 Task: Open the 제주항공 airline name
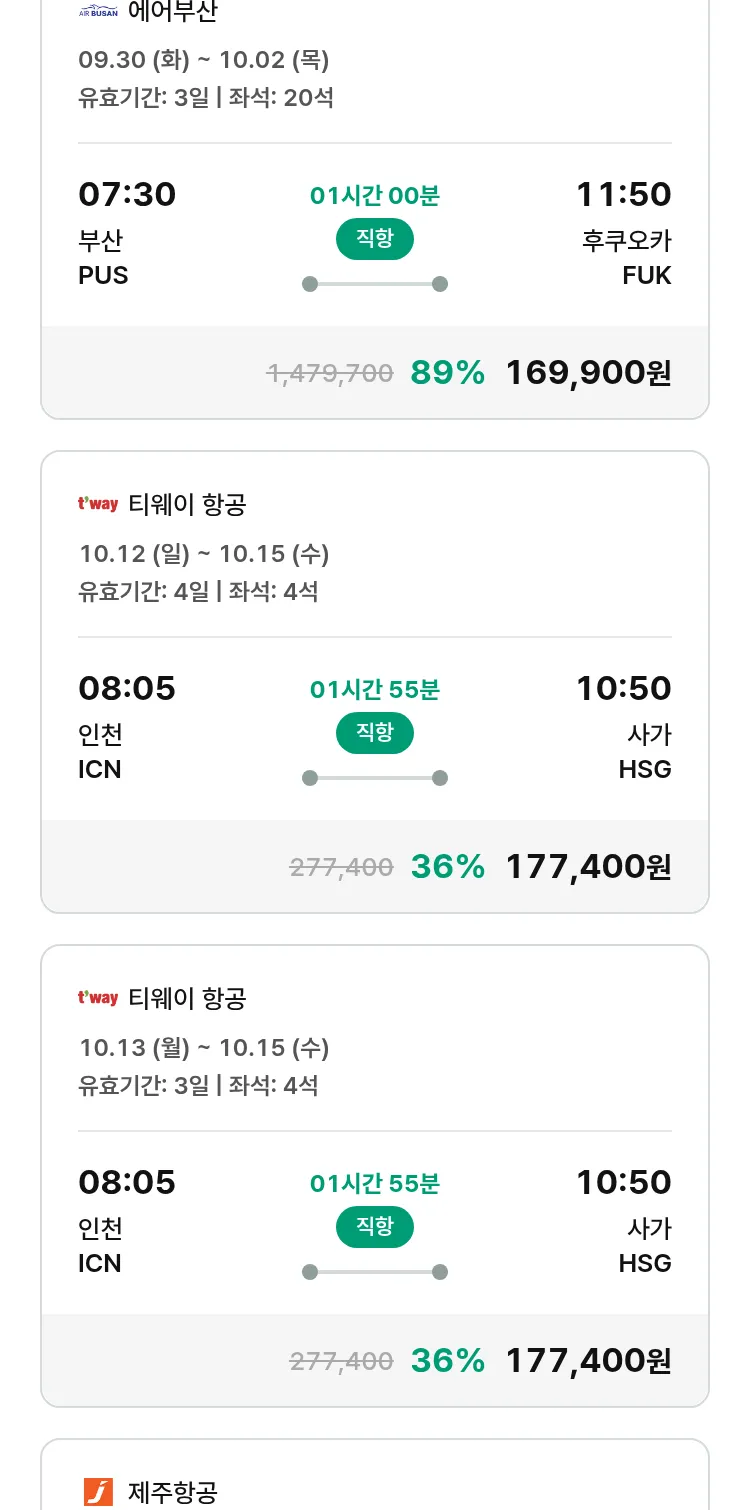[x=173, y=1492]
